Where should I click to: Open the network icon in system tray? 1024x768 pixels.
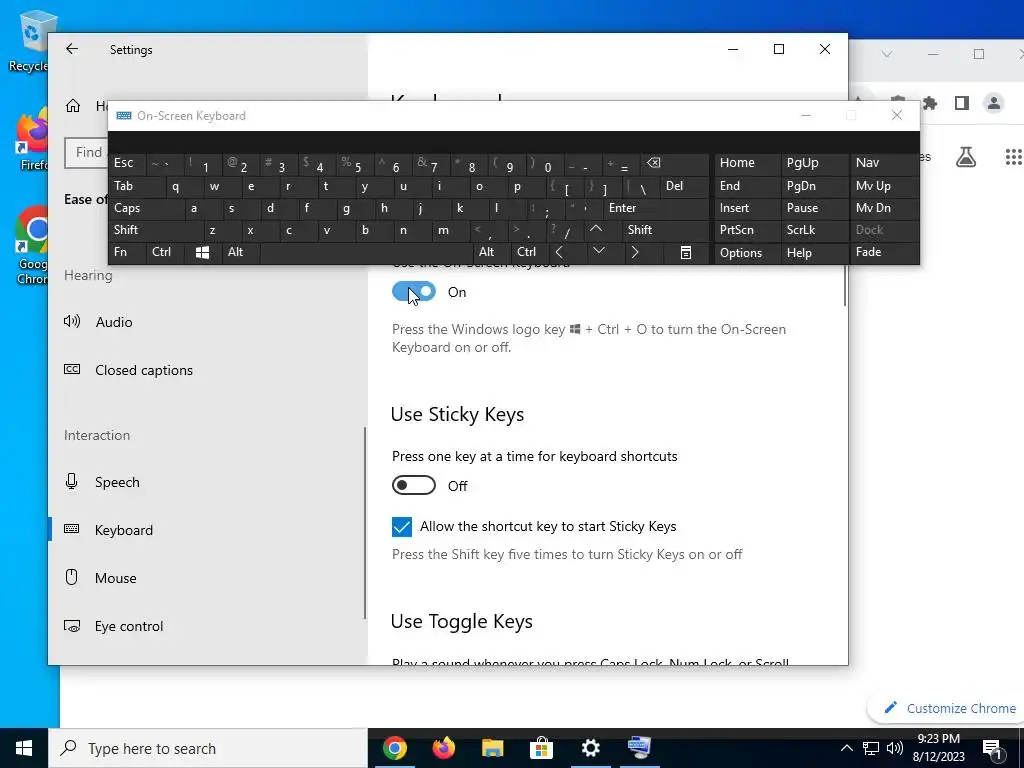click(871, 748)
